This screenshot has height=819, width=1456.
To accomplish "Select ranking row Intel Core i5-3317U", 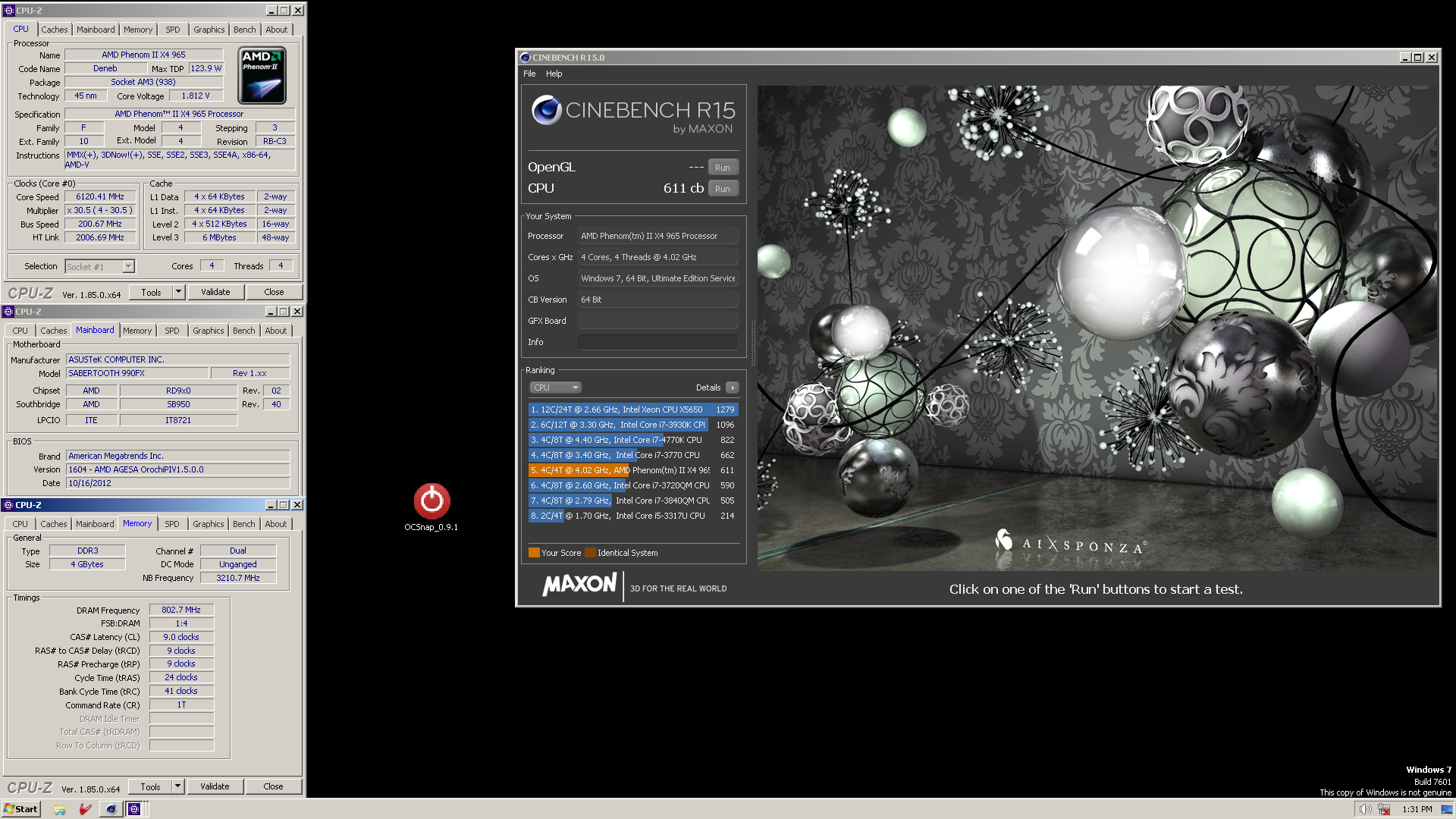I will coord(633,516).
